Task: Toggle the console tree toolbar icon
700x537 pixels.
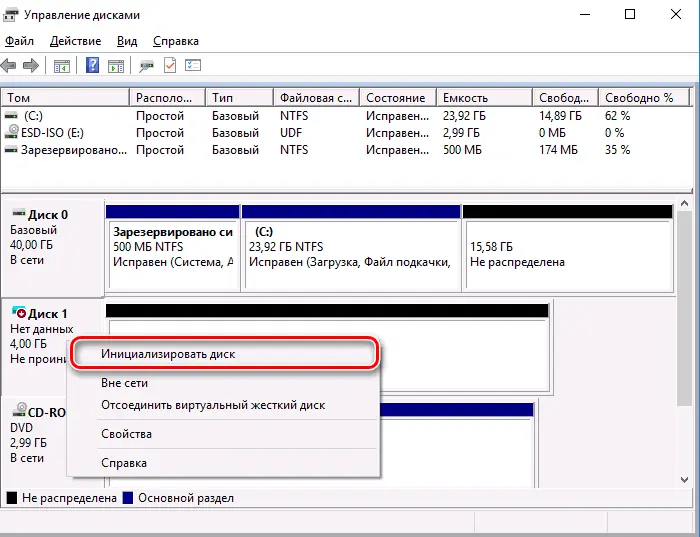Action: 62,66
